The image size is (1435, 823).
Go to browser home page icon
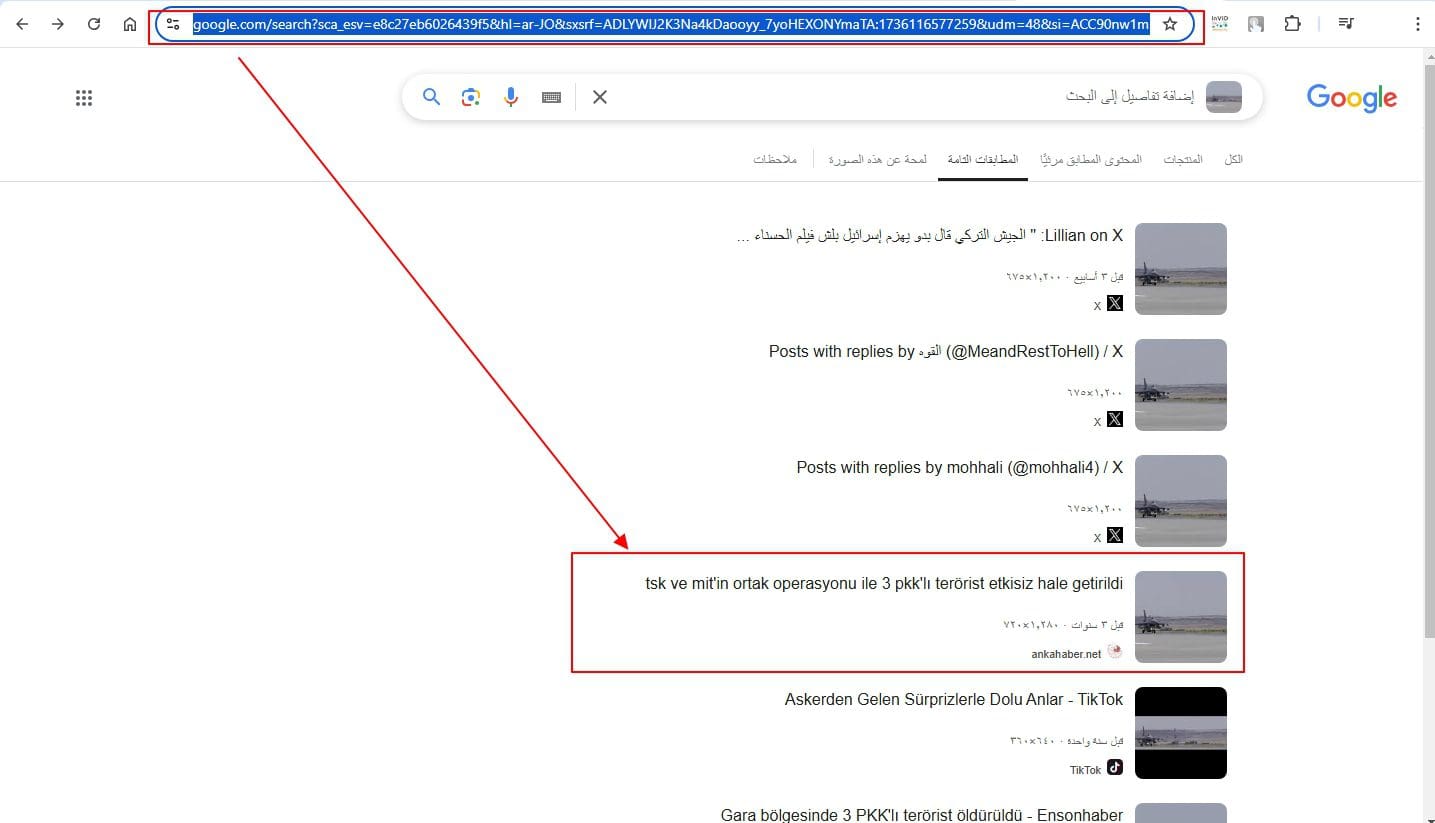(130, 24)
